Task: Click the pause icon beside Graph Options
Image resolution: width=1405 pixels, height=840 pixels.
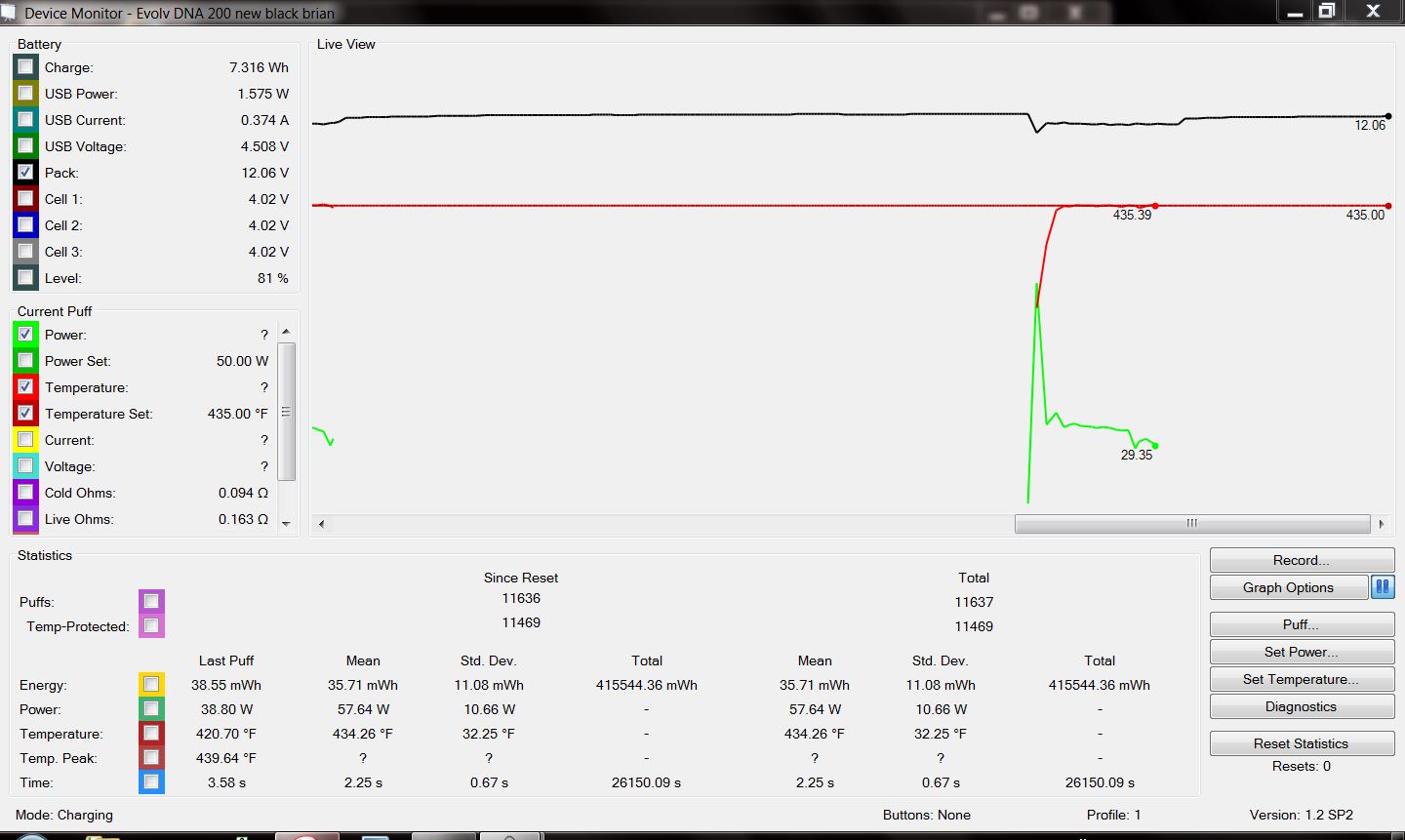Action: 1382,587
